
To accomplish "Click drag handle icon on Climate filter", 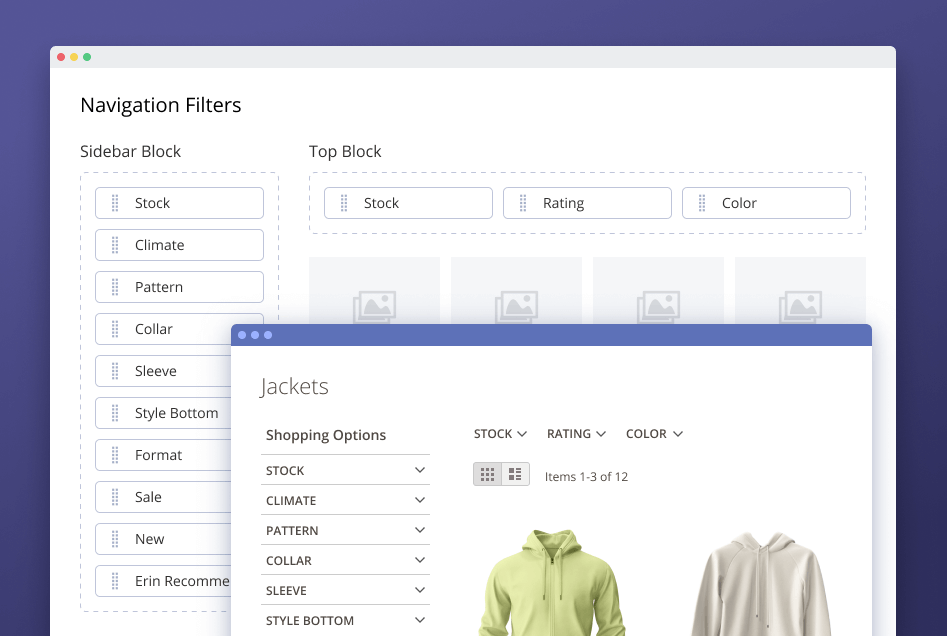I will pyautogui.click(x=115, y=245).
